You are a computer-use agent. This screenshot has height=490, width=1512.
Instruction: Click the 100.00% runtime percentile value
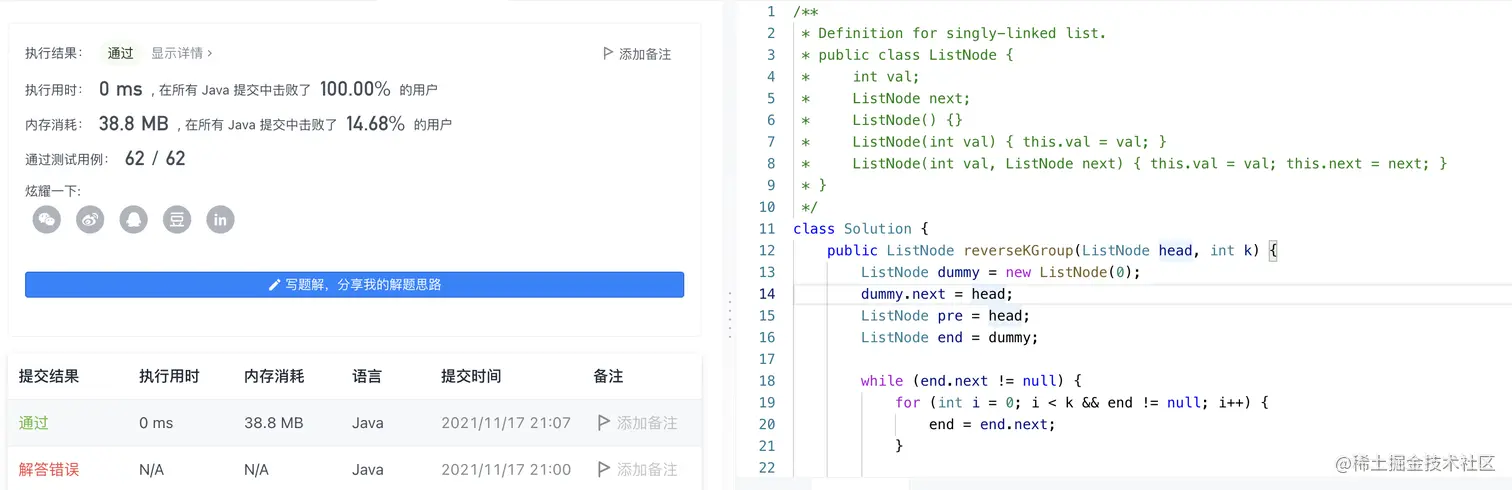tap(355, 89)
